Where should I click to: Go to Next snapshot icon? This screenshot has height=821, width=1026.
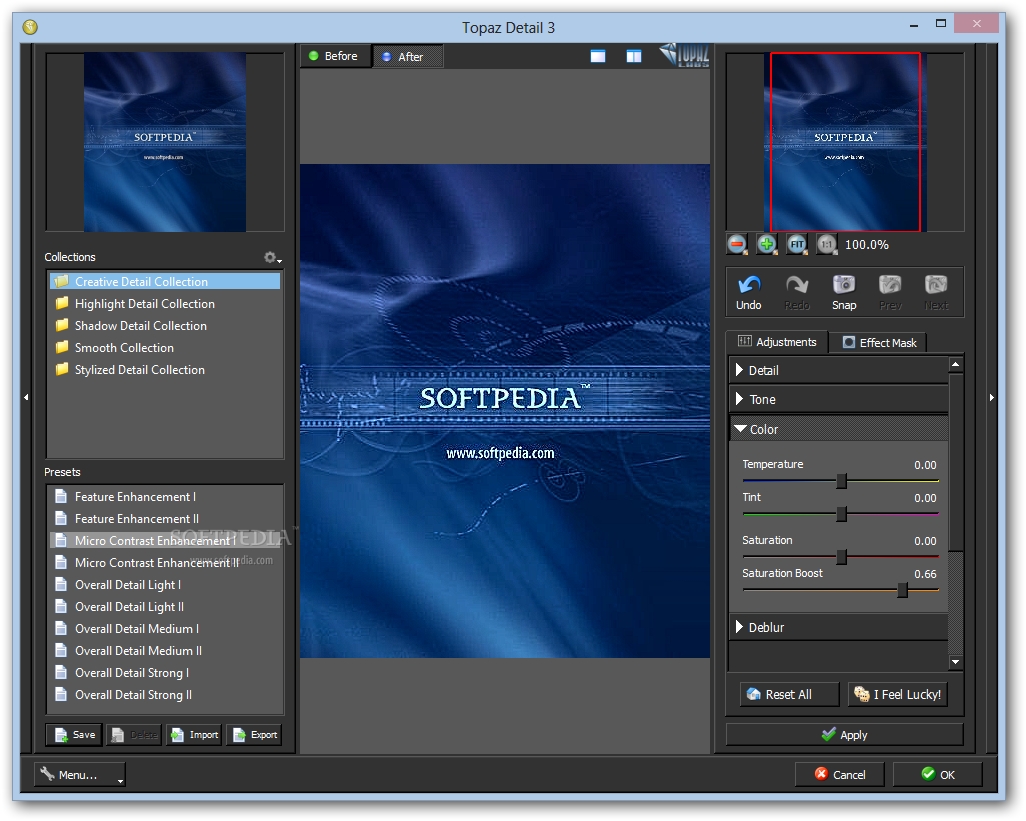pos(936,285)
